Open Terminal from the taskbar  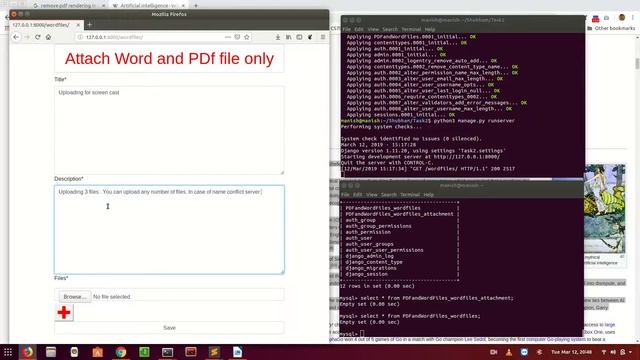point(167,352)
